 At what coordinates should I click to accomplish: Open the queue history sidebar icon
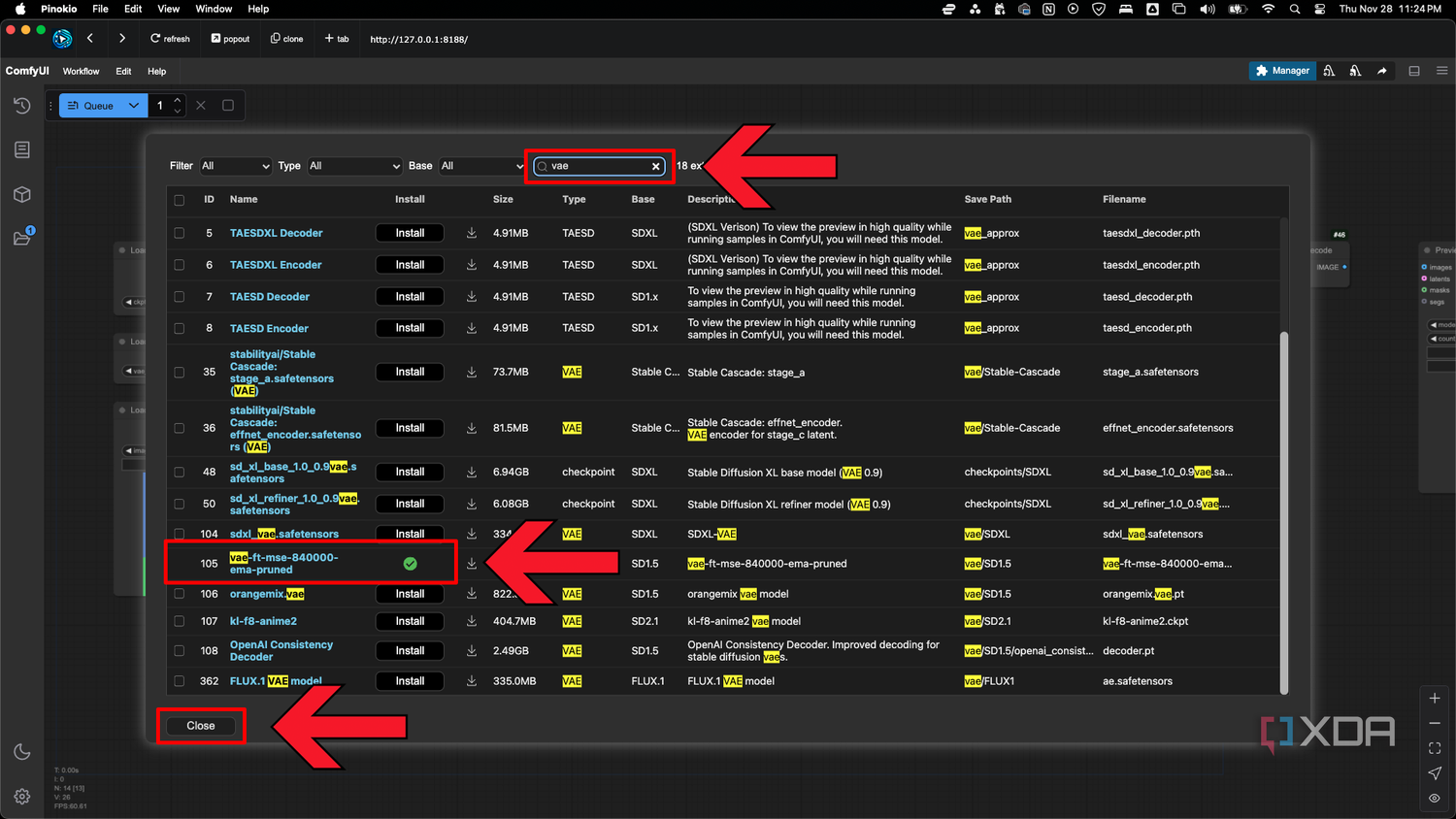(x=22, y=106)
